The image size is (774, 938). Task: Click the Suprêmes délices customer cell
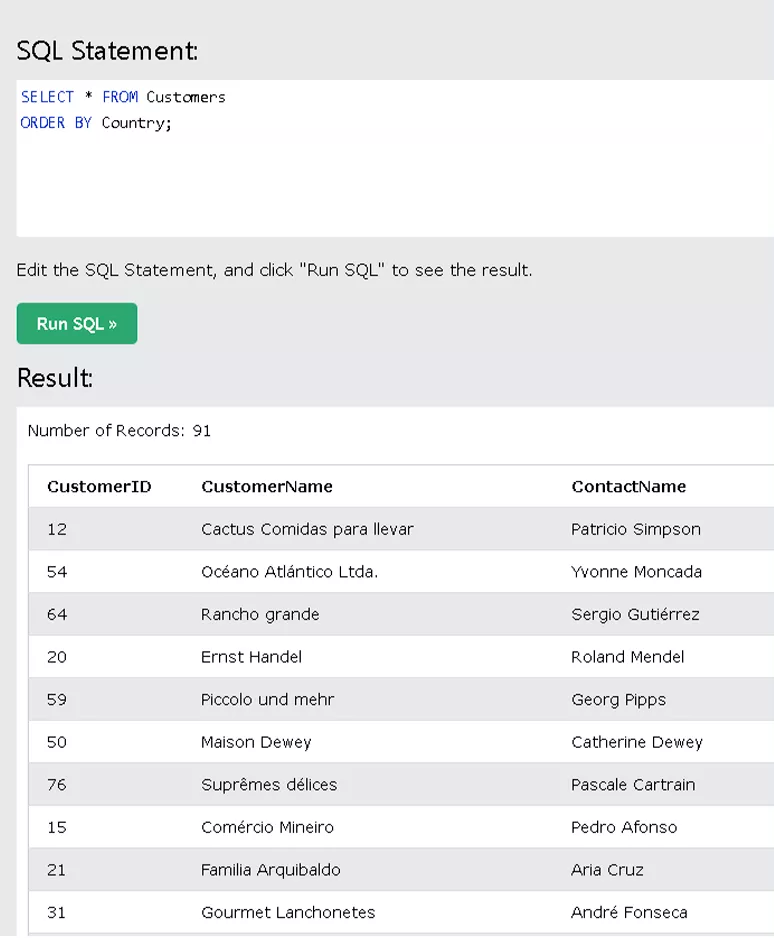coord(269,784)
